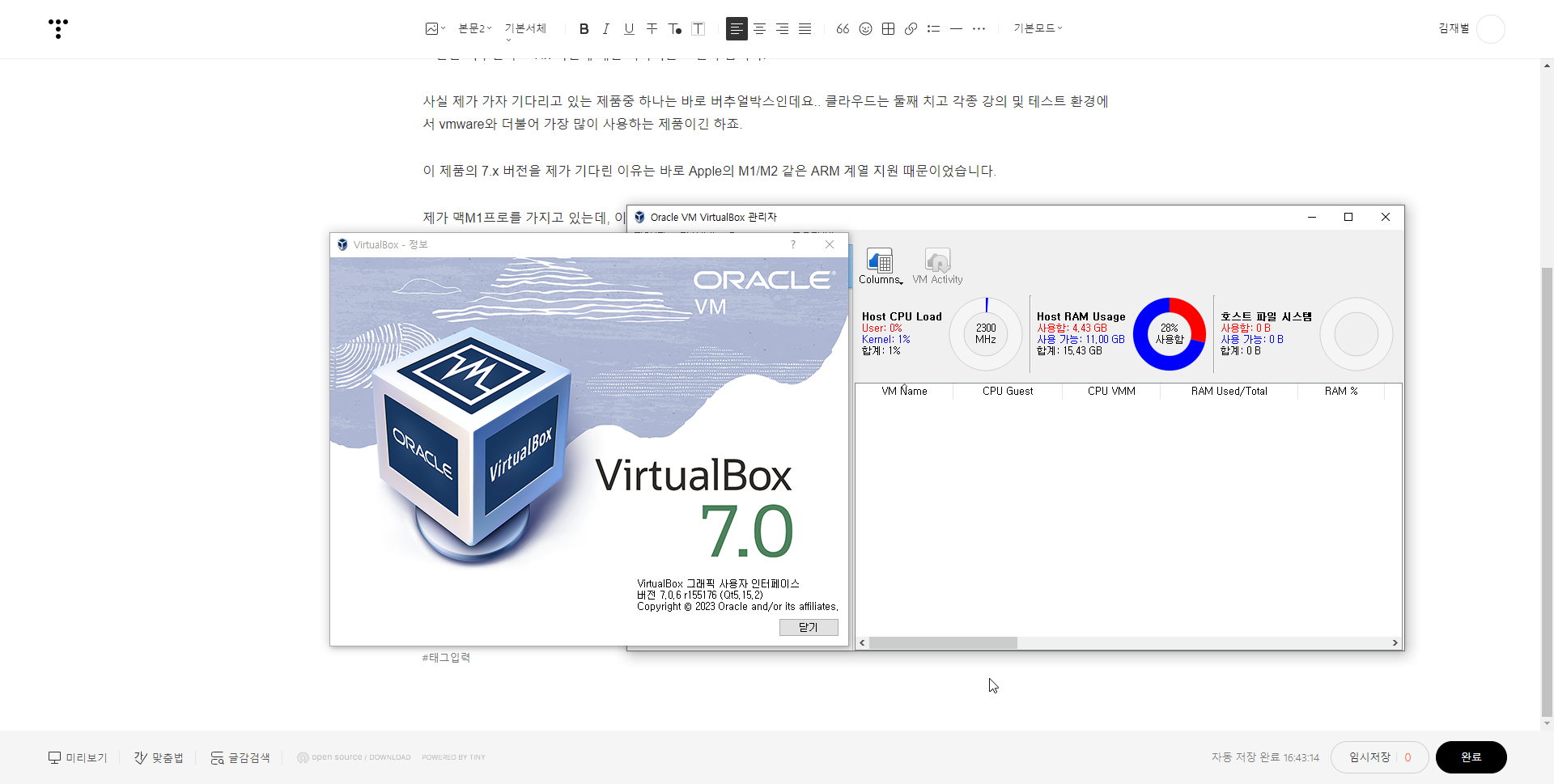The image size is (1554, 784).
Task: Maximize the Oracle VM VirtualBox 관리자 window
Action: click(x=1348, y=217)
